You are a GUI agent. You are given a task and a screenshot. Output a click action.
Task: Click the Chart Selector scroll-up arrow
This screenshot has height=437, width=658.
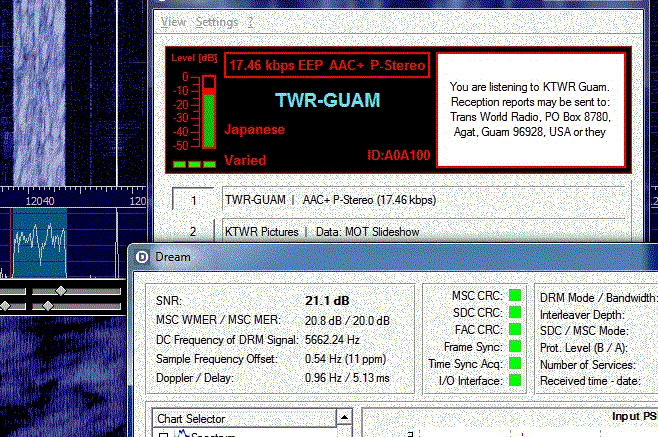[344, 417]
